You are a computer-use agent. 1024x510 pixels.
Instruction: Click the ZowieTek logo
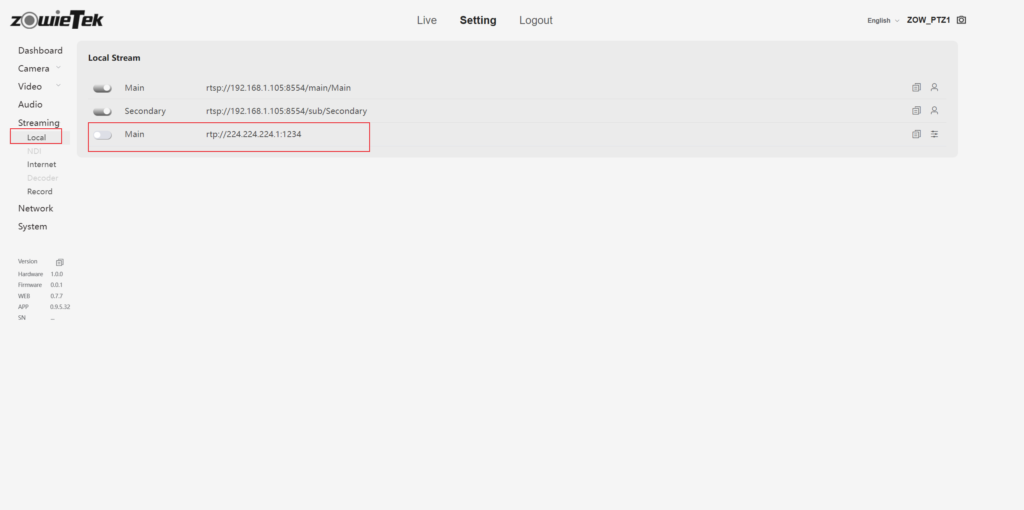[56, 20]
